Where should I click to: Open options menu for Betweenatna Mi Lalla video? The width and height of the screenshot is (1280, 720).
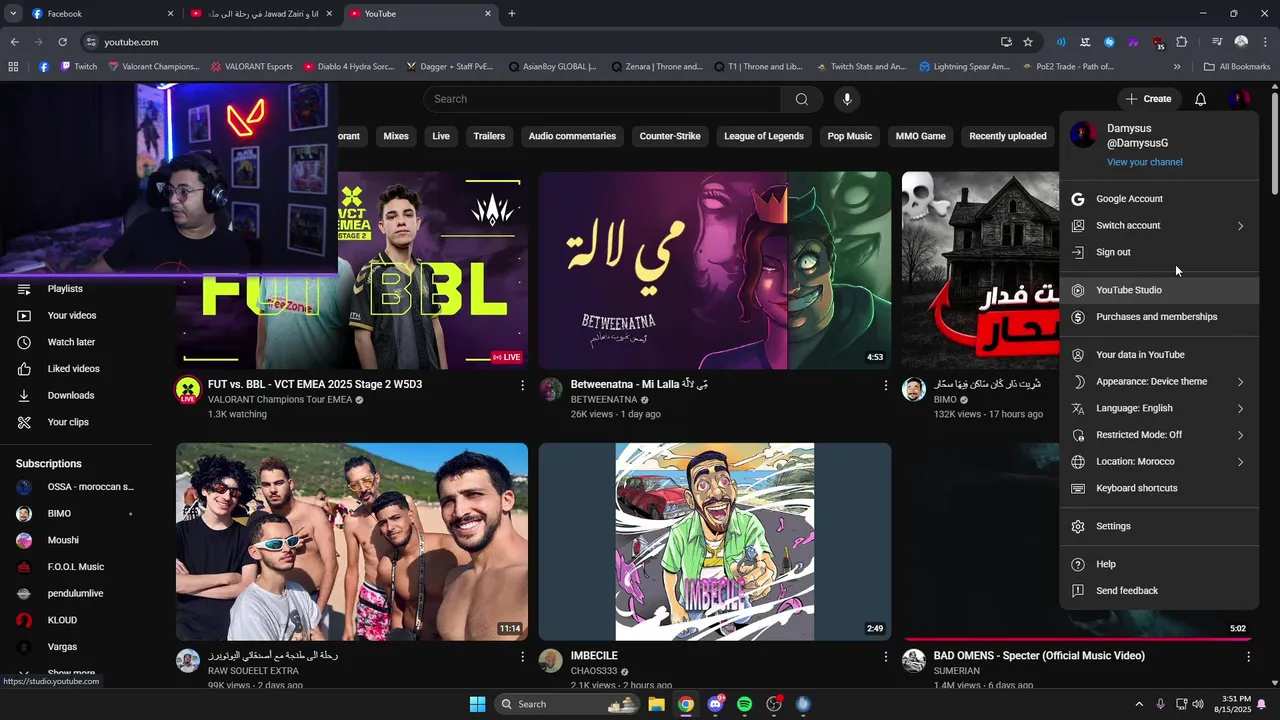885,385
